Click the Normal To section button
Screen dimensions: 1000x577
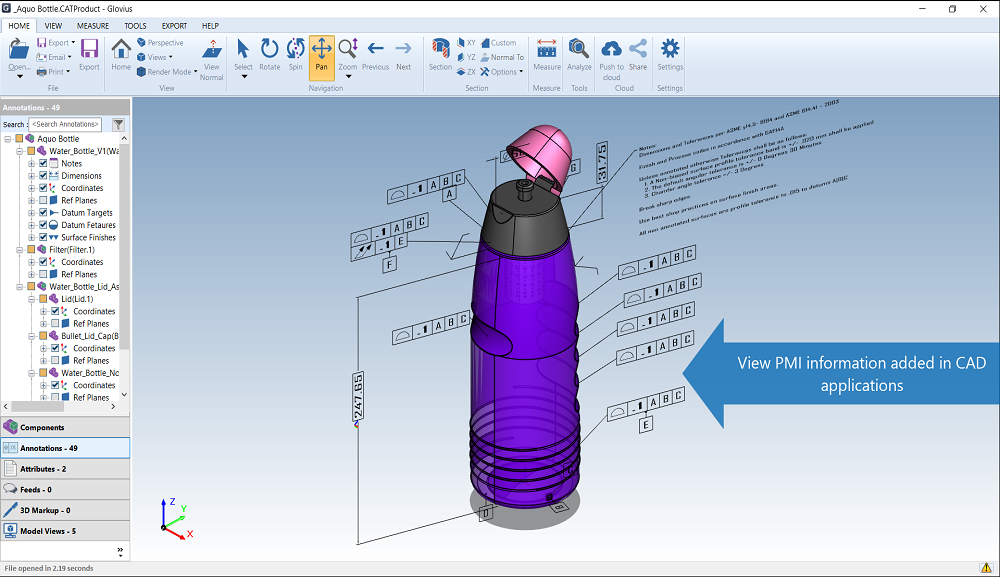tap(502, 57)
